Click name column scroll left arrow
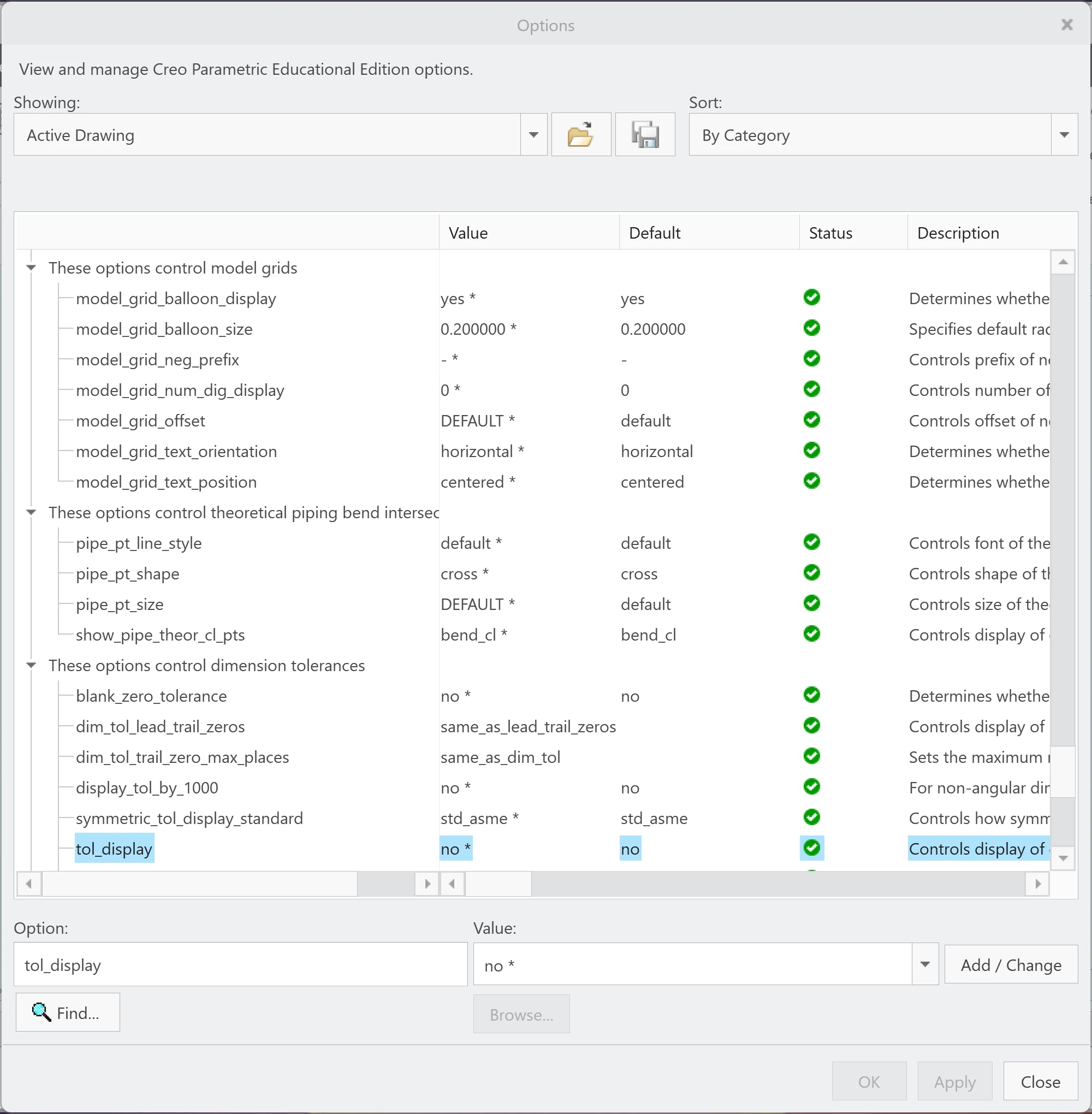The image size is (1092, 1114). tap(29, 884)
